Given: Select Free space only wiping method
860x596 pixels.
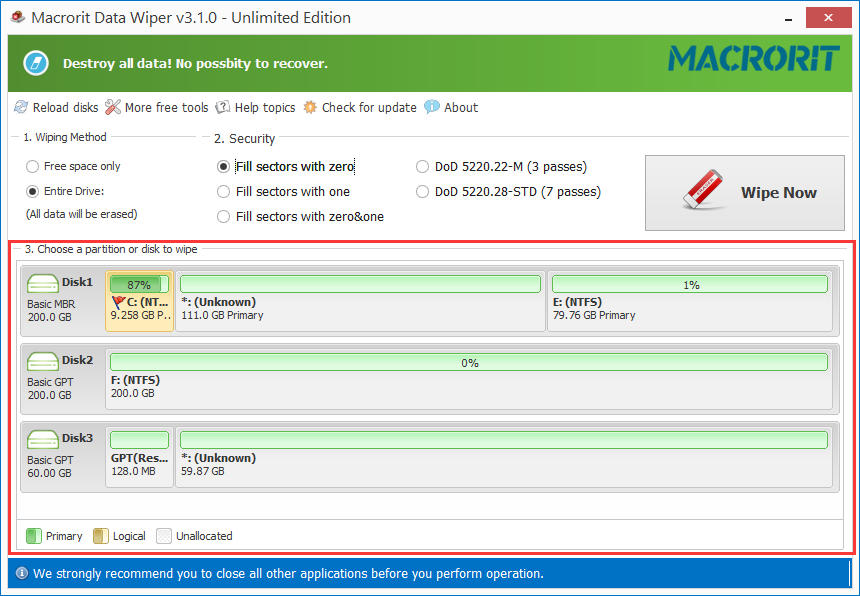Looking at the screenshot, I should point(73,166).
